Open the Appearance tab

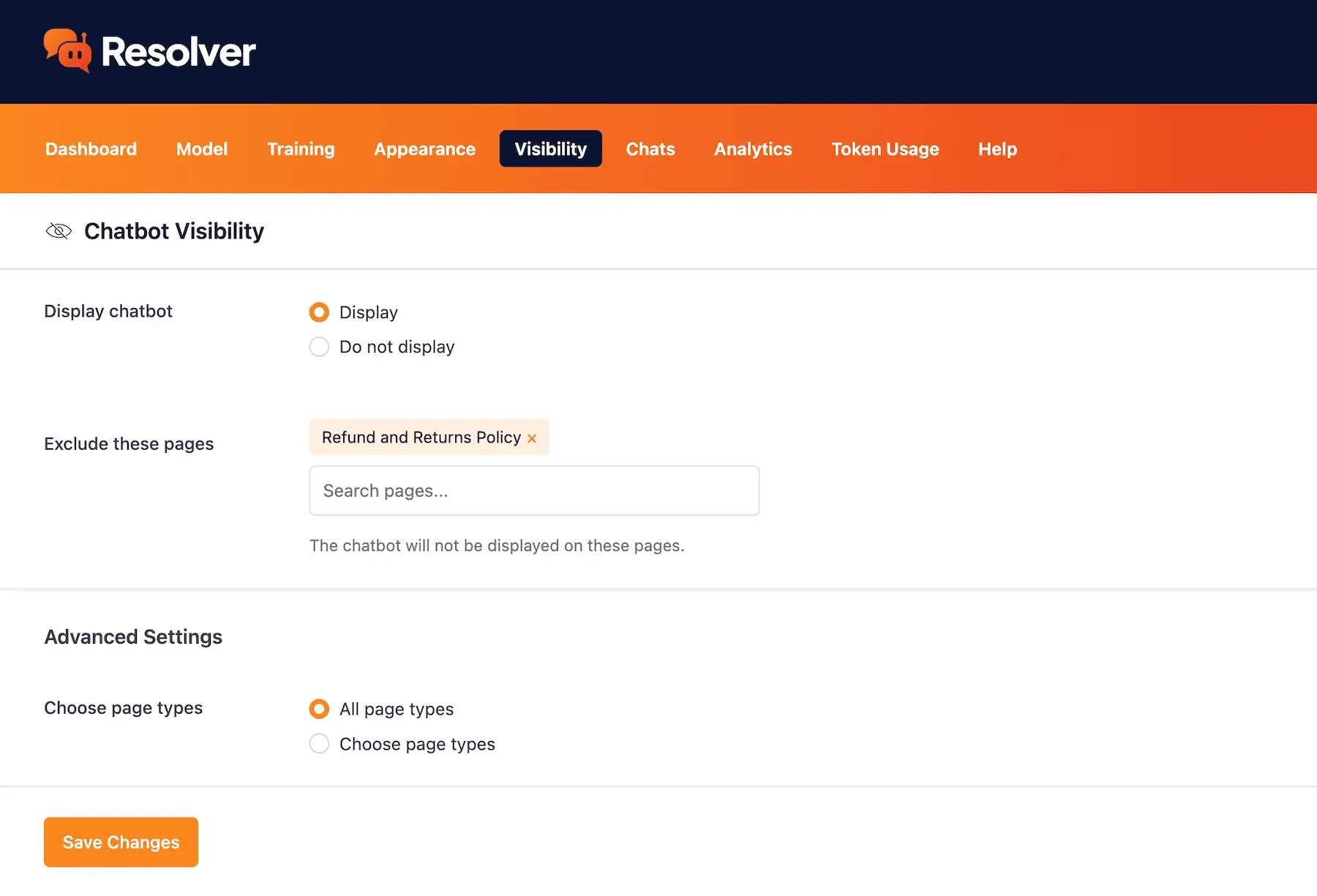424,148
